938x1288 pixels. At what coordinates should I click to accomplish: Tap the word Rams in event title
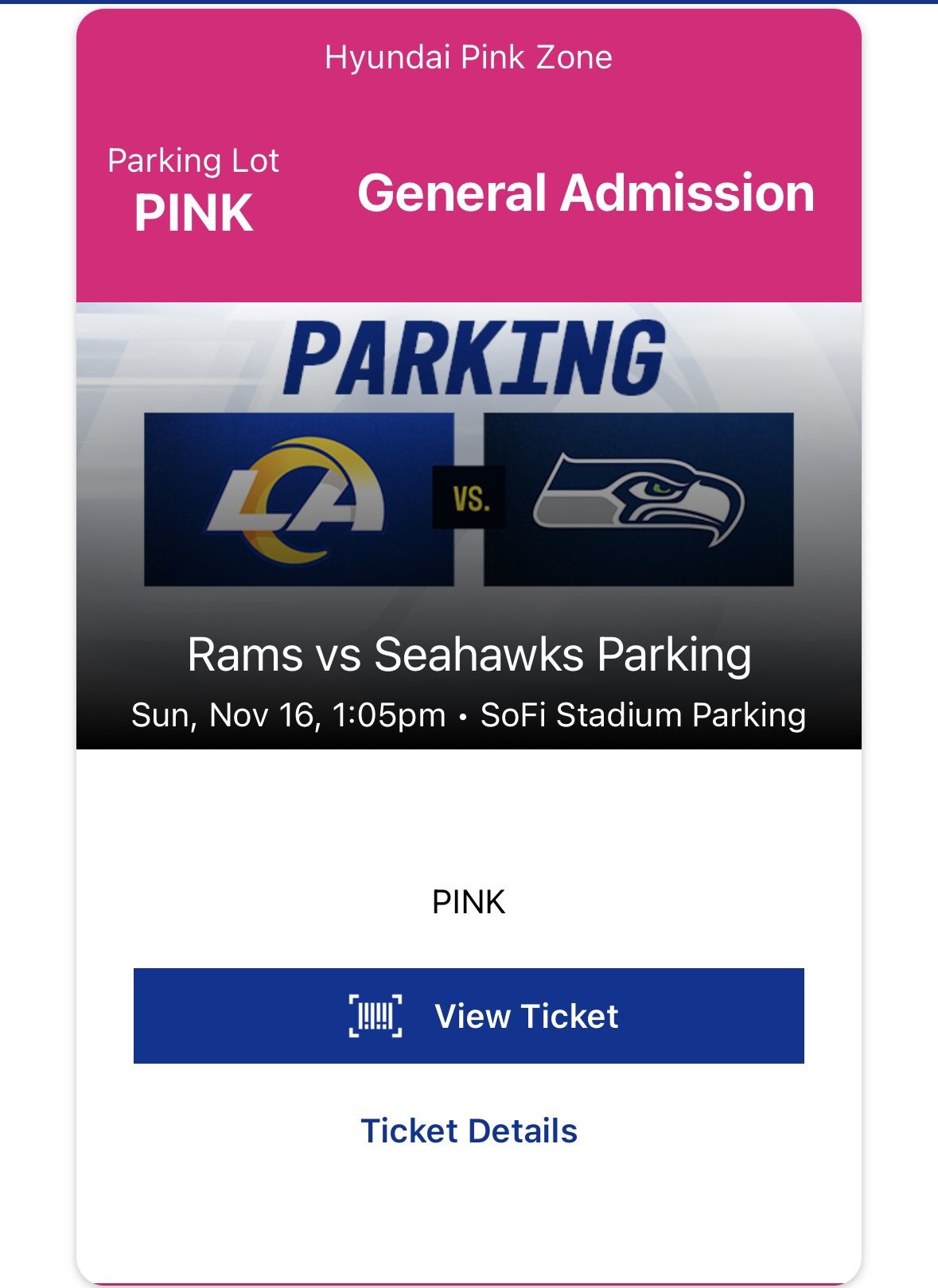coord(245,655)
